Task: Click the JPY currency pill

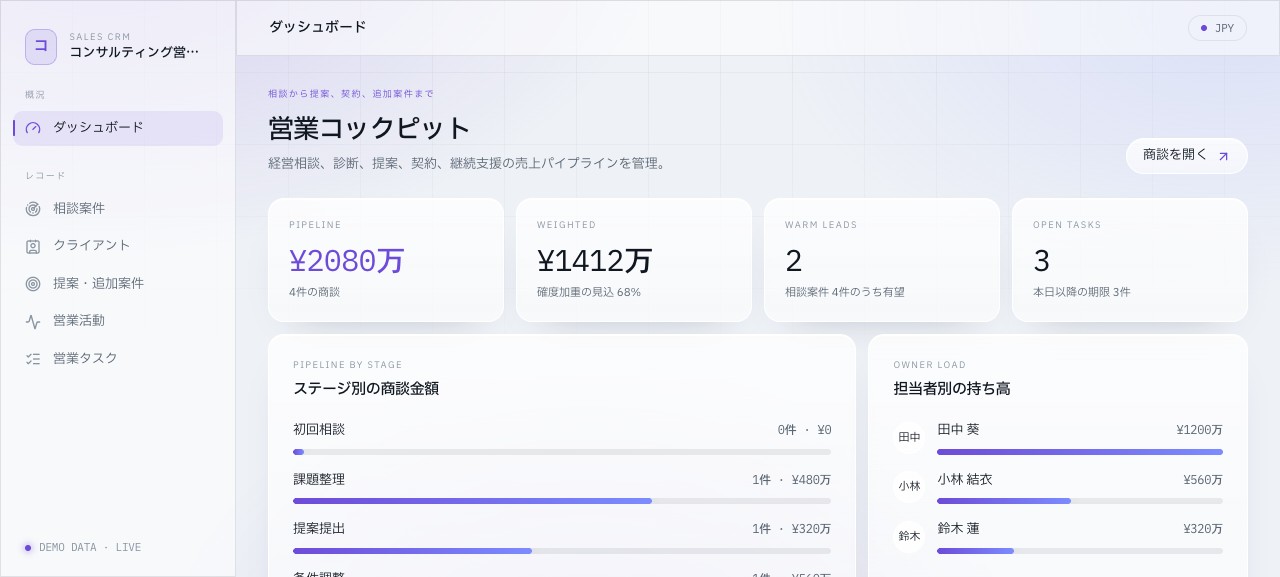Action: 1217,28
